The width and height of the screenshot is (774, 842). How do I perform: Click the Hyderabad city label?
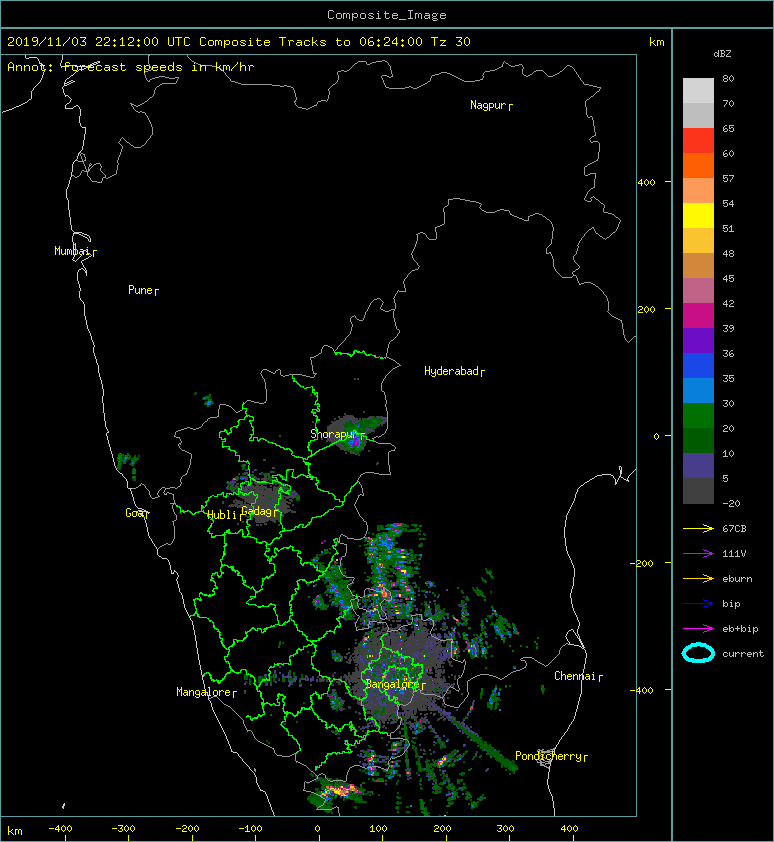click(x=451, y=371)
